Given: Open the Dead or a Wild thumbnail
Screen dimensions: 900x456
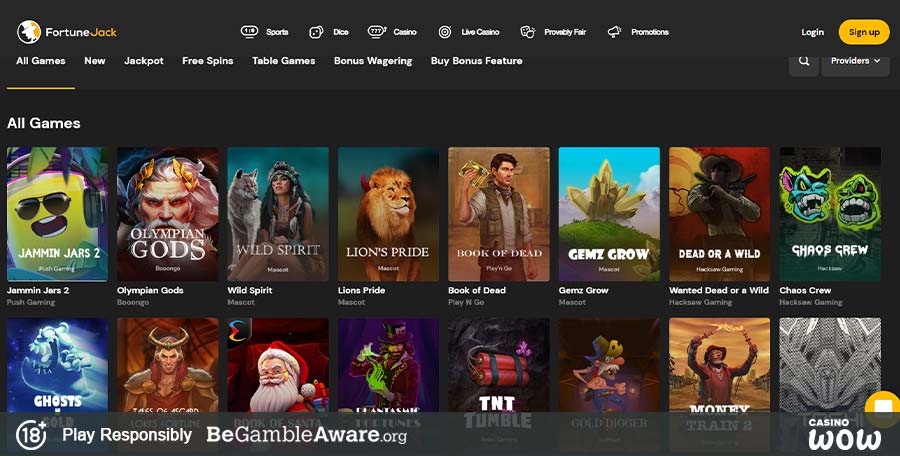Looking at the screenshot, I should tap(720, 214).
